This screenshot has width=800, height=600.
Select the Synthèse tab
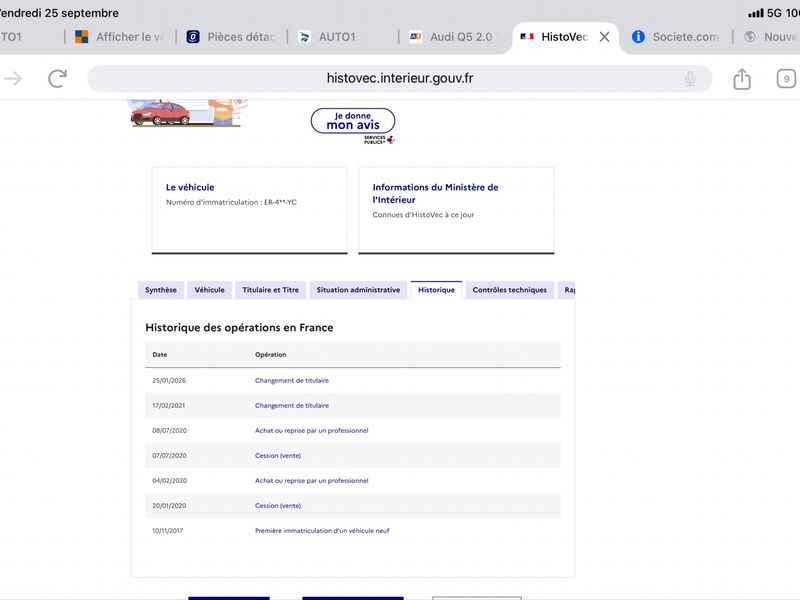point(161,290)
